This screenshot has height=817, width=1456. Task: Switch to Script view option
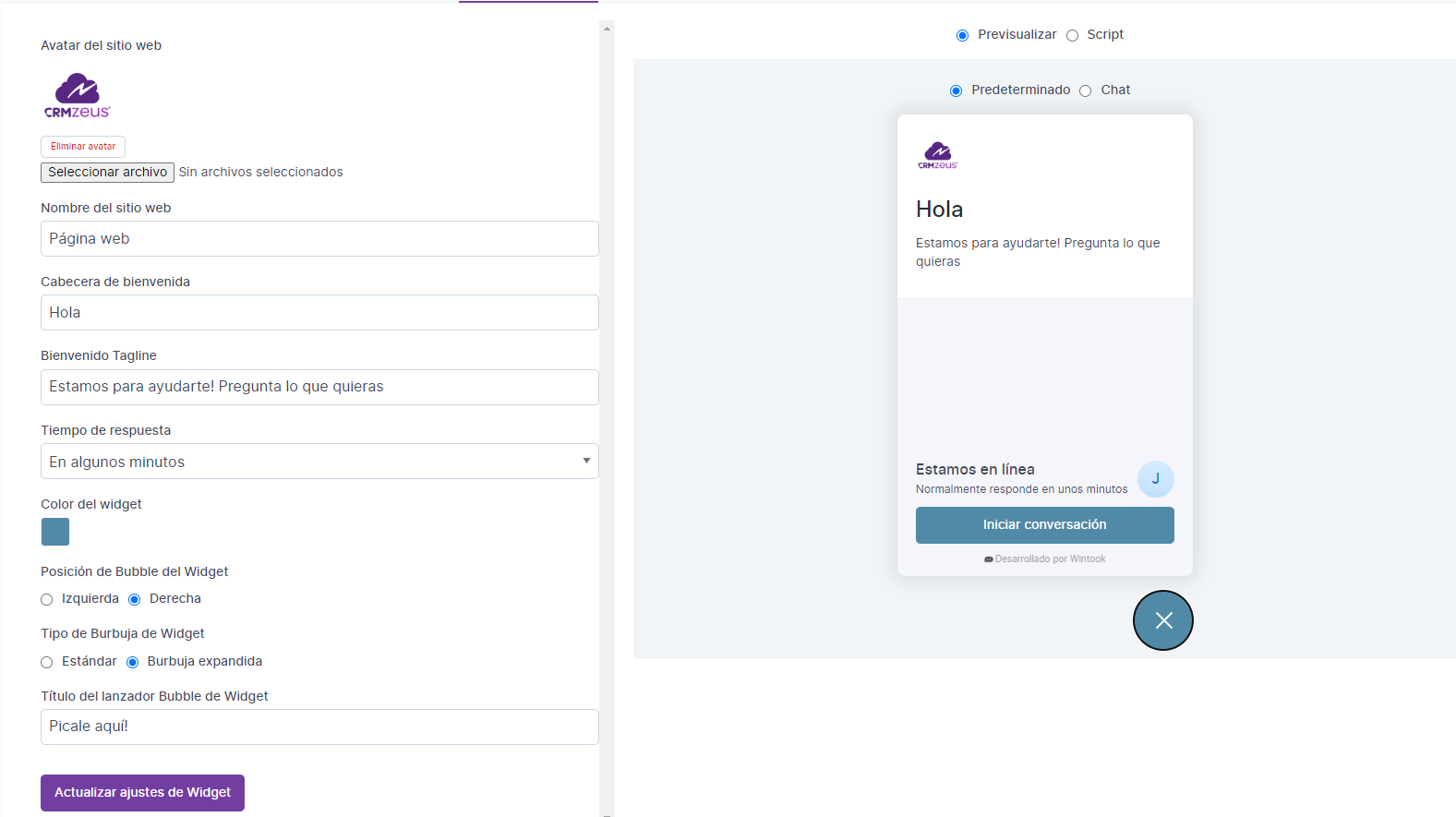click(1072, 36)
